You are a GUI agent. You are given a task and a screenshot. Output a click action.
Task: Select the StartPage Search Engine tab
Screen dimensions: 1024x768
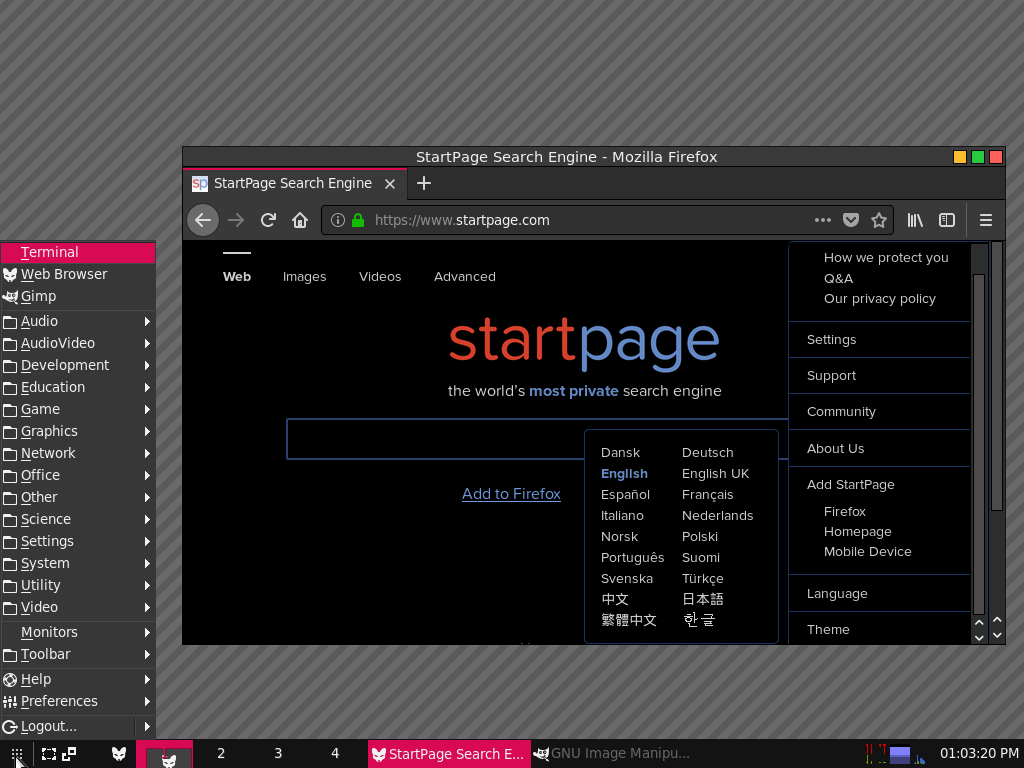[295, 184]
